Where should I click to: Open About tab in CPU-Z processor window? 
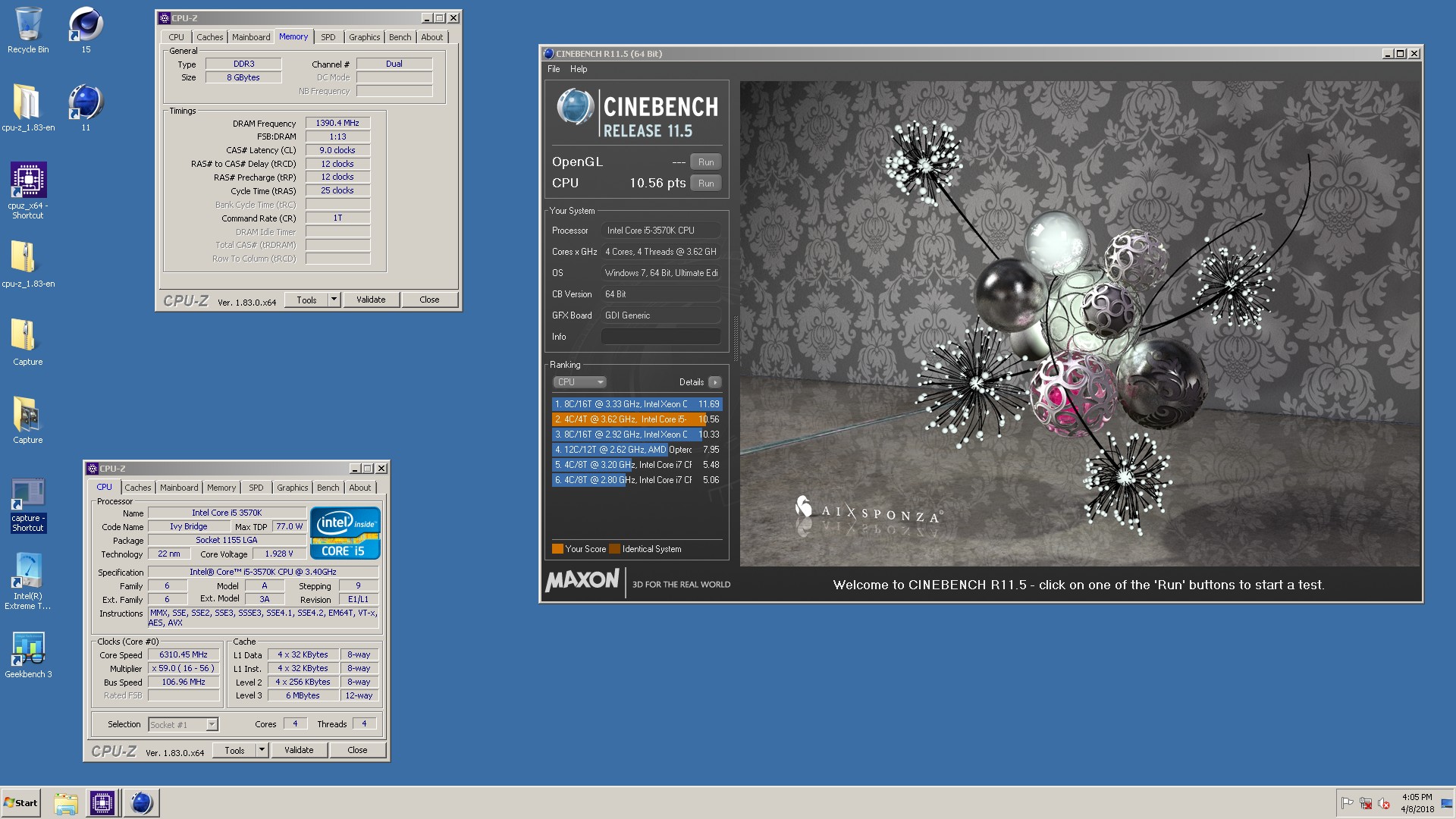click(360, 488)
